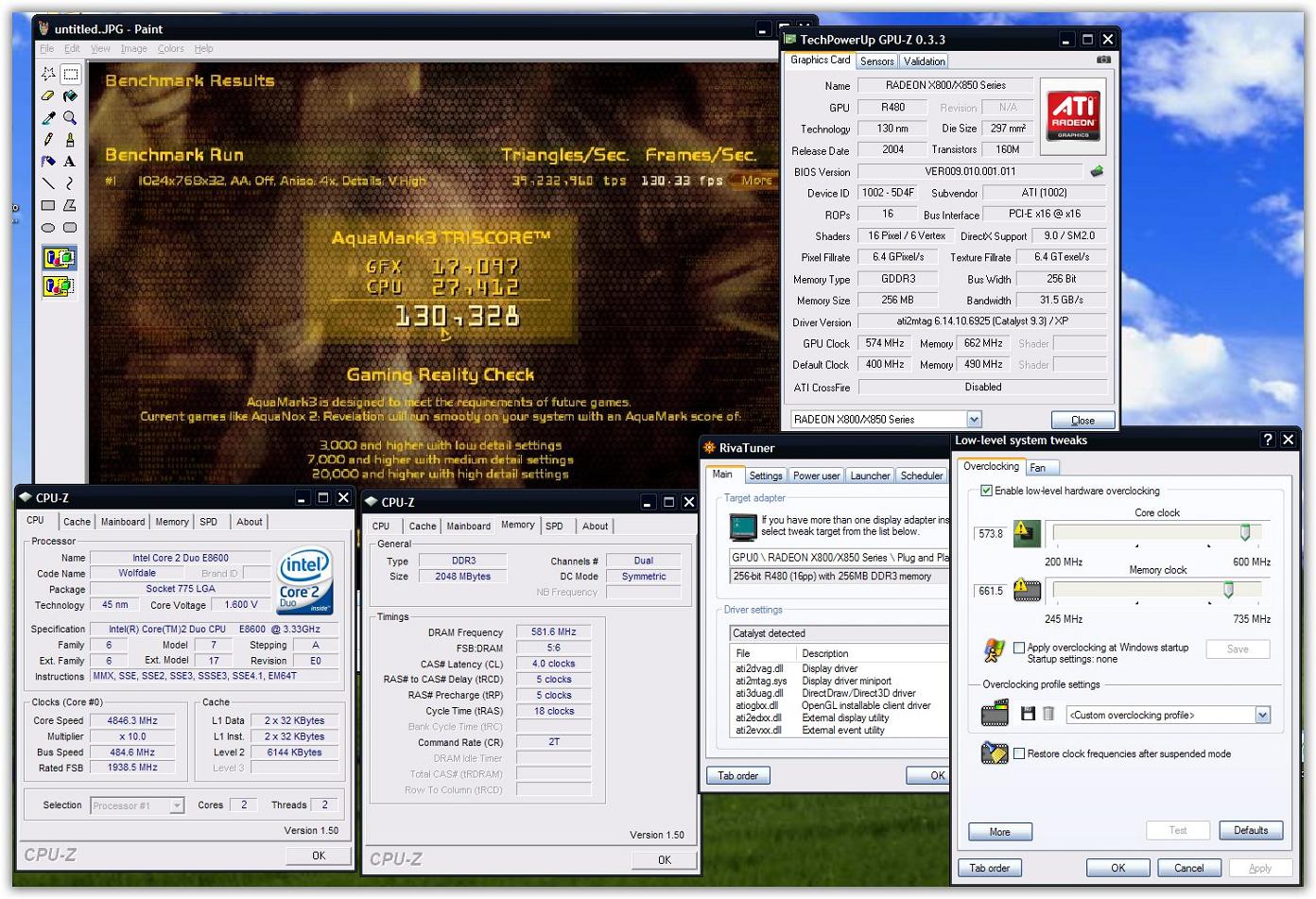Click the Intel Core 2 Duo logo
Image resolution: width=1316 pixels, height=899 pixels.
pos(303,581)
